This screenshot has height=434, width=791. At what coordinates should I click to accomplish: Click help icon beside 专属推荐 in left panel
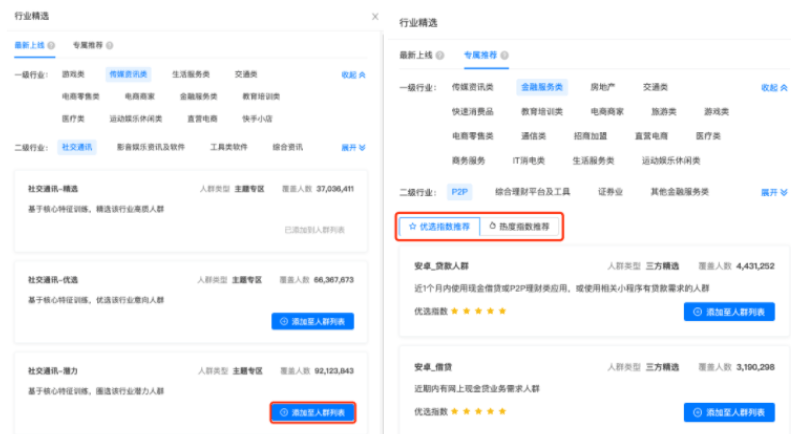click(109, 45)
